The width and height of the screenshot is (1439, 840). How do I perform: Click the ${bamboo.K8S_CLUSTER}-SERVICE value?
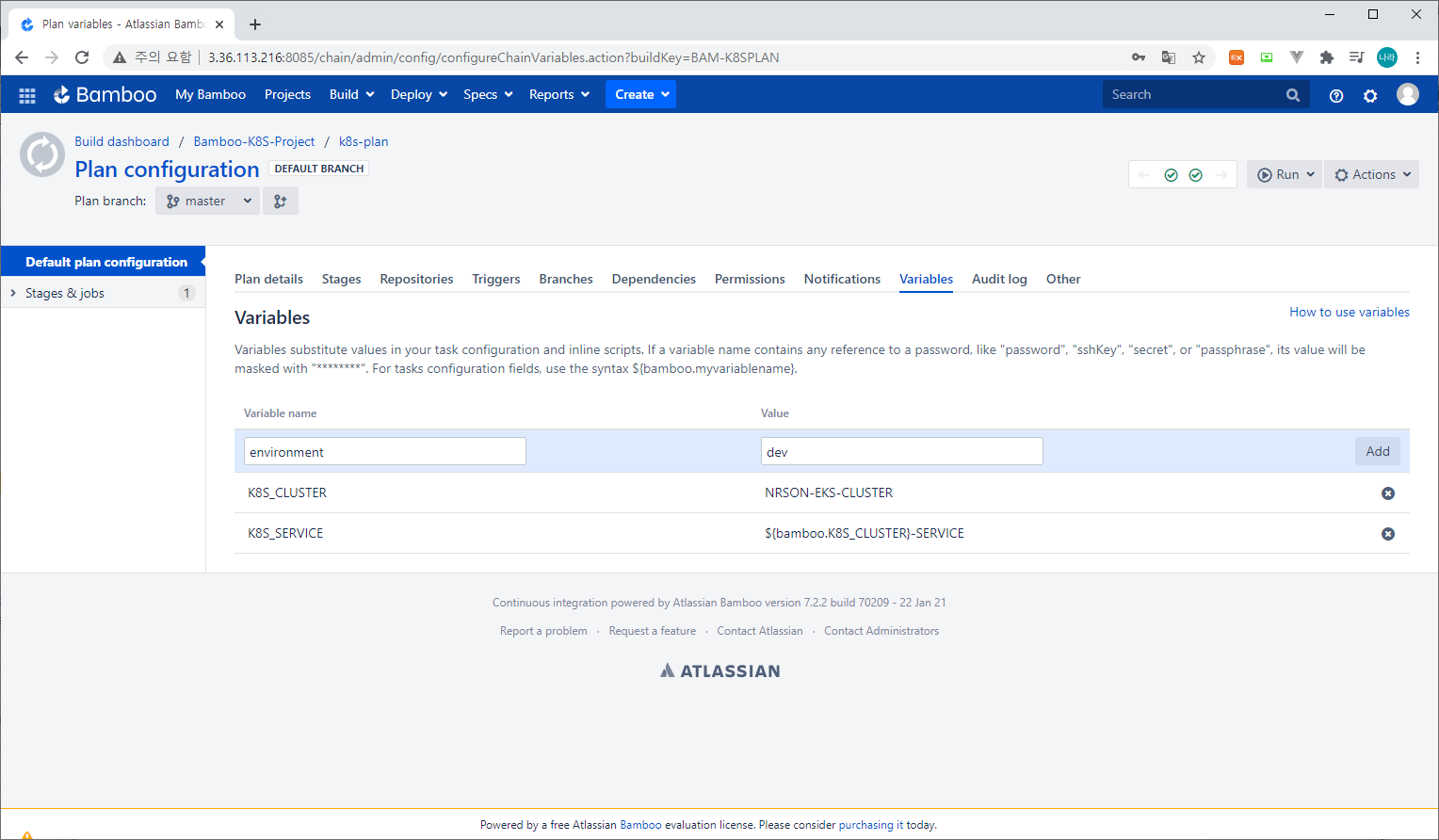[865, 533]
